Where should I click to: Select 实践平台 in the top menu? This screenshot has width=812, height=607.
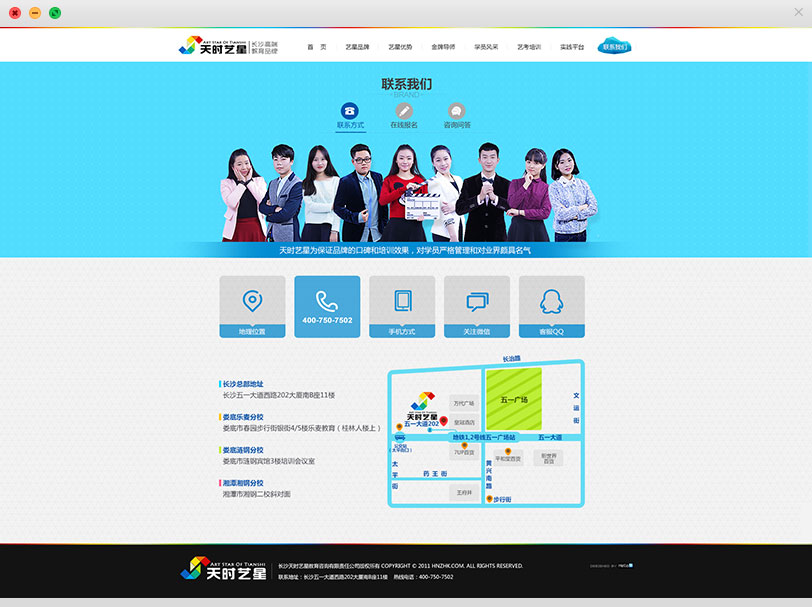(572, 47)
